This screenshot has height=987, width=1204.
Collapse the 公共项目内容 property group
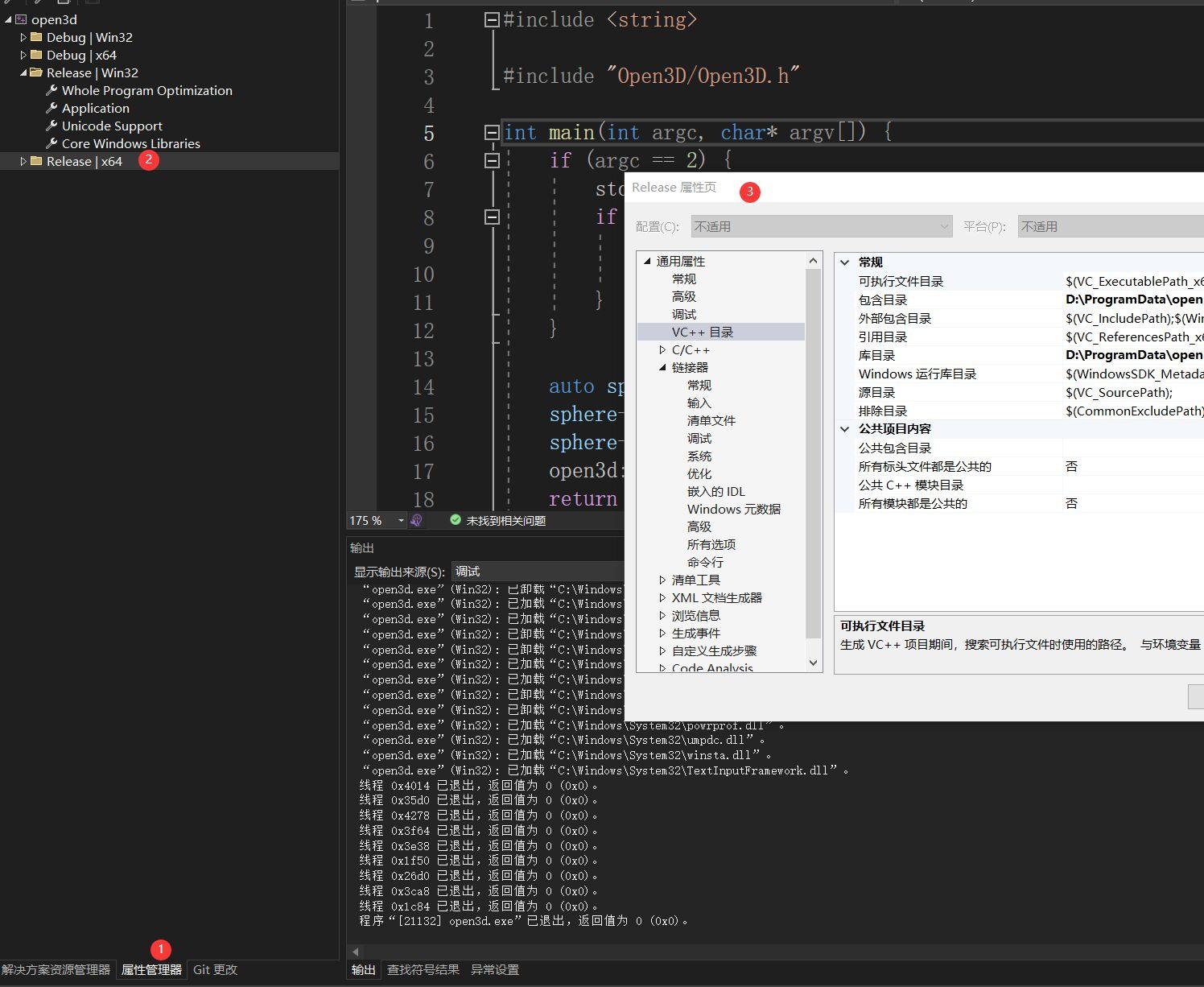tap(845, 429)
